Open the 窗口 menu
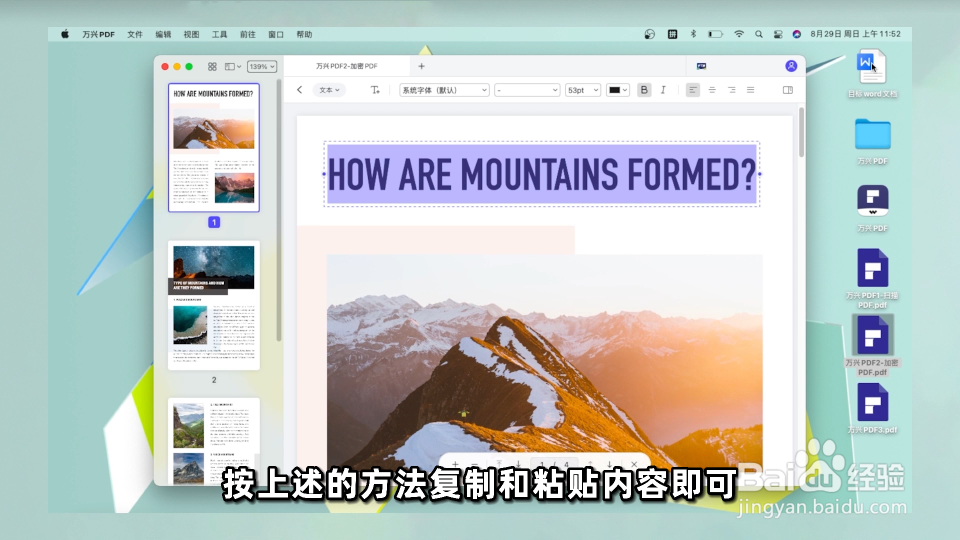 pos(276,34)
